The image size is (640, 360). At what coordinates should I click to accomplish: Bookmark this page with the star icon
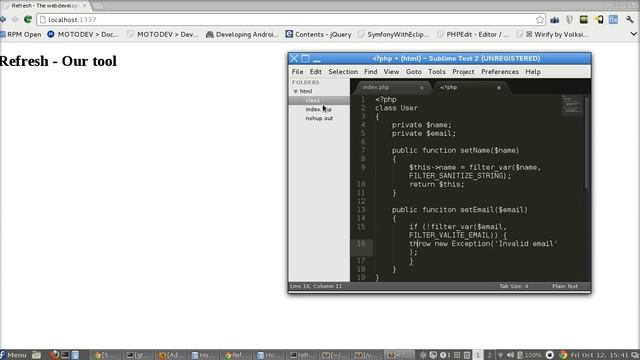point(540,20)
